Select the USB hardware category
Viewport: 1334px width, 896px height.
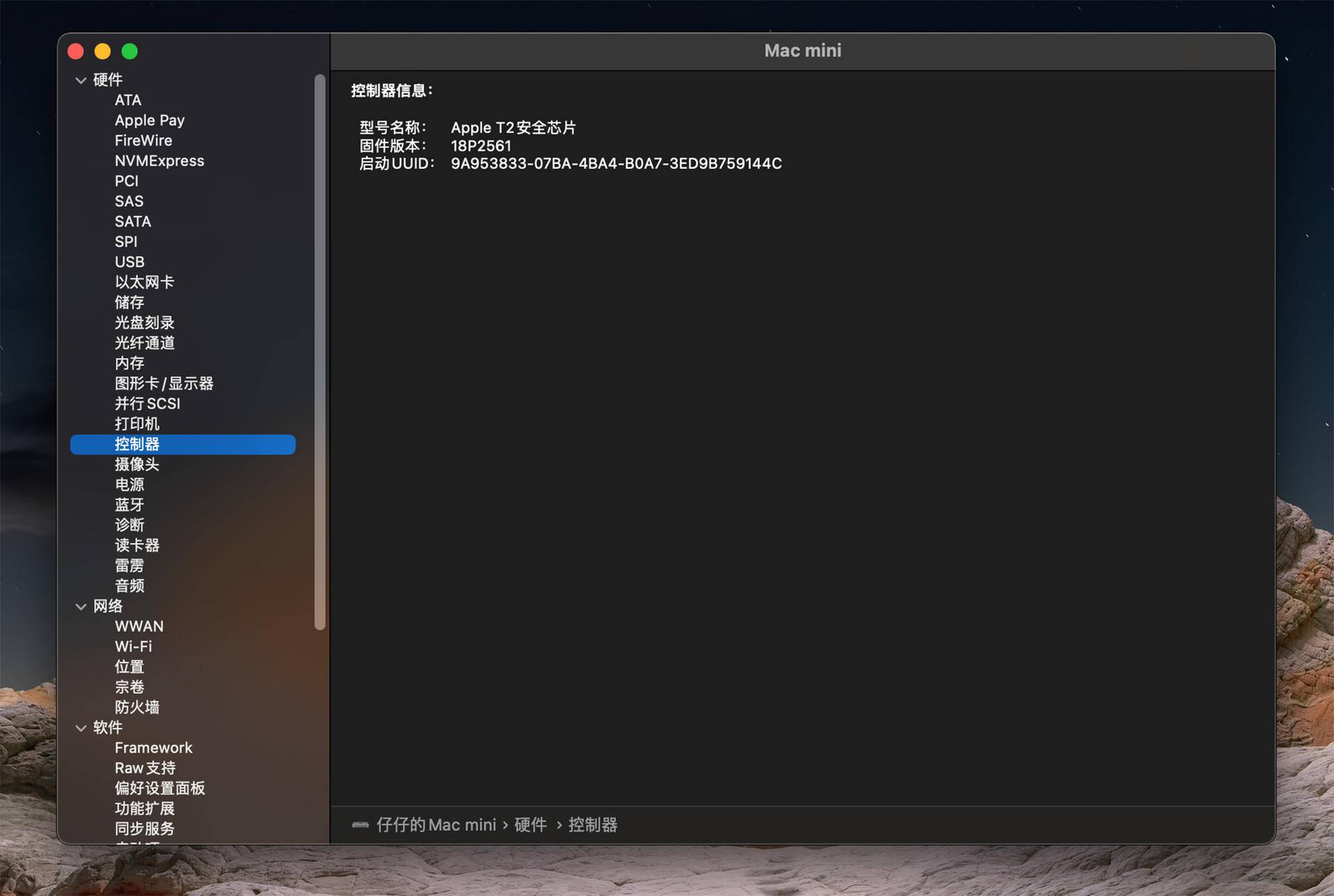coord(129,262)
